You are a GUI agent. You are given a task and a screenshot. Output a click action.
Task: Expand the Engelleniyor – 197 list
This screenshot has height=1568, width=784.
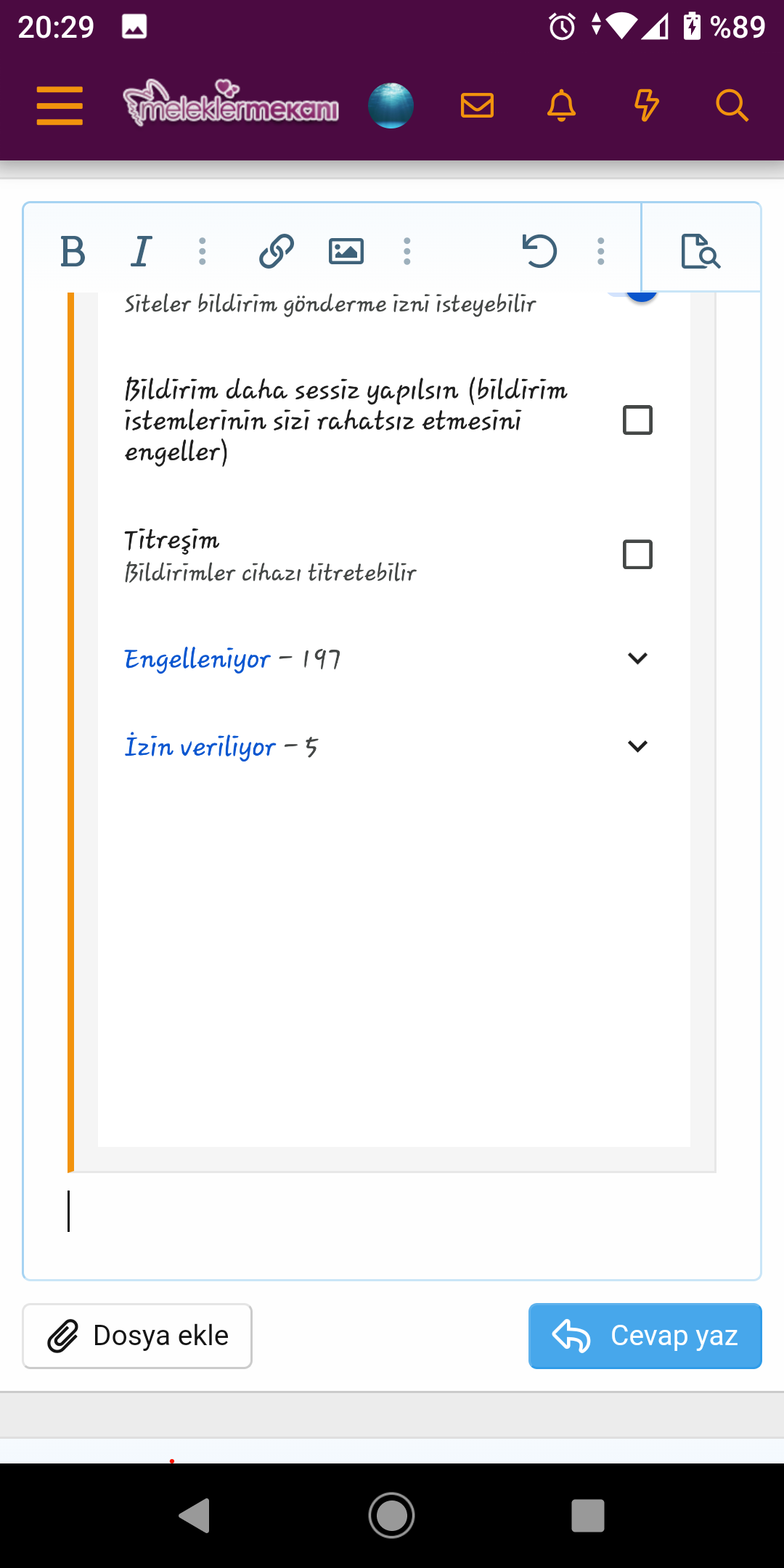click(x=637, y=658)
